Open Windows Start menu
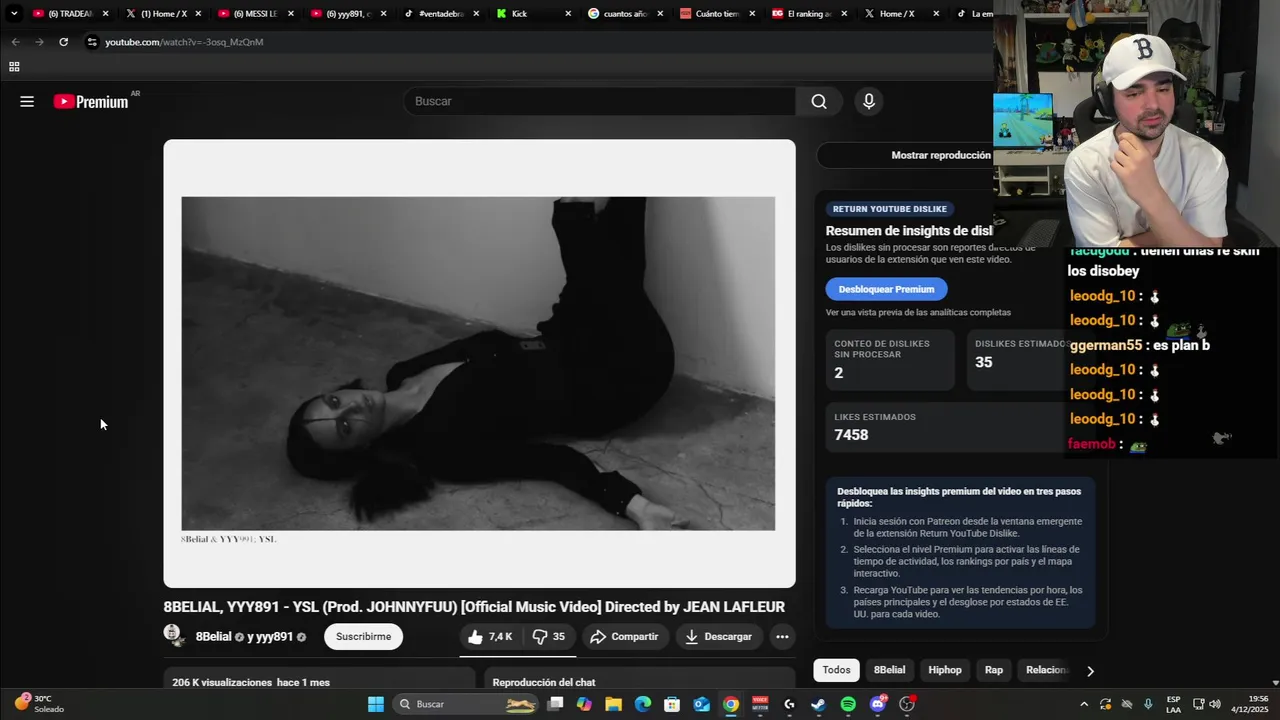Viewport: 1280px width, 720px height. pos(376,704)
